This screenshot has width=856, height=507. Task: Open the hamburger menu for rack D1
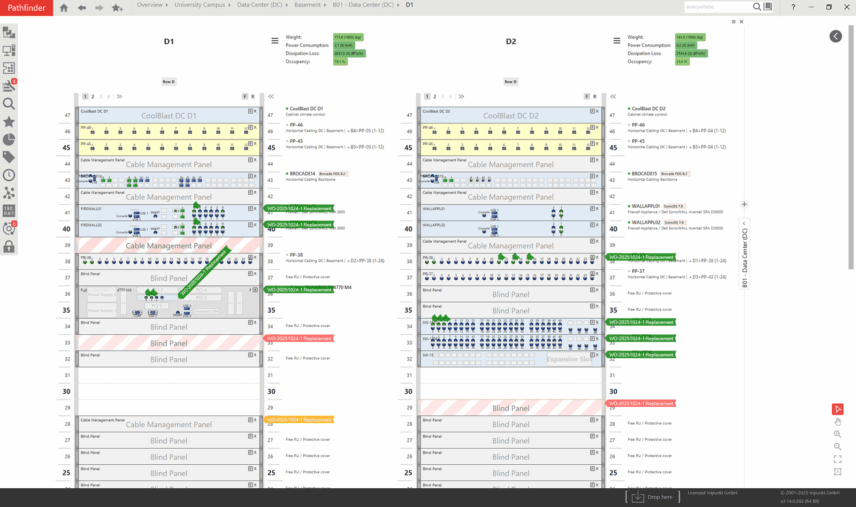[275, 41]
